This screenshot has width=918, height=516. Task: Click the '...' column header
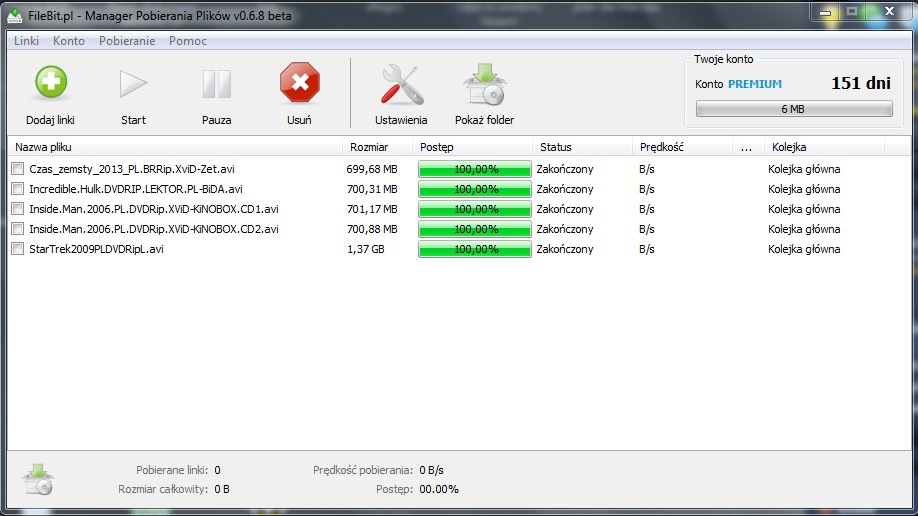click(x=748, y=147)
